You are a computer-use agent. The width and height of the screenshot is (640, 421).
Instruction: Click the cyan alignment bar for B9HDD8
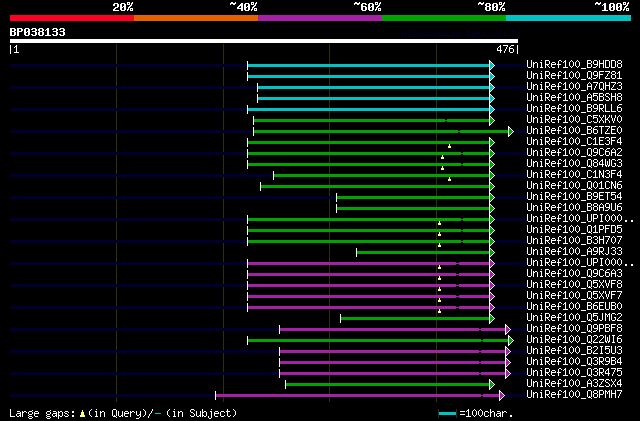(369, 65)
